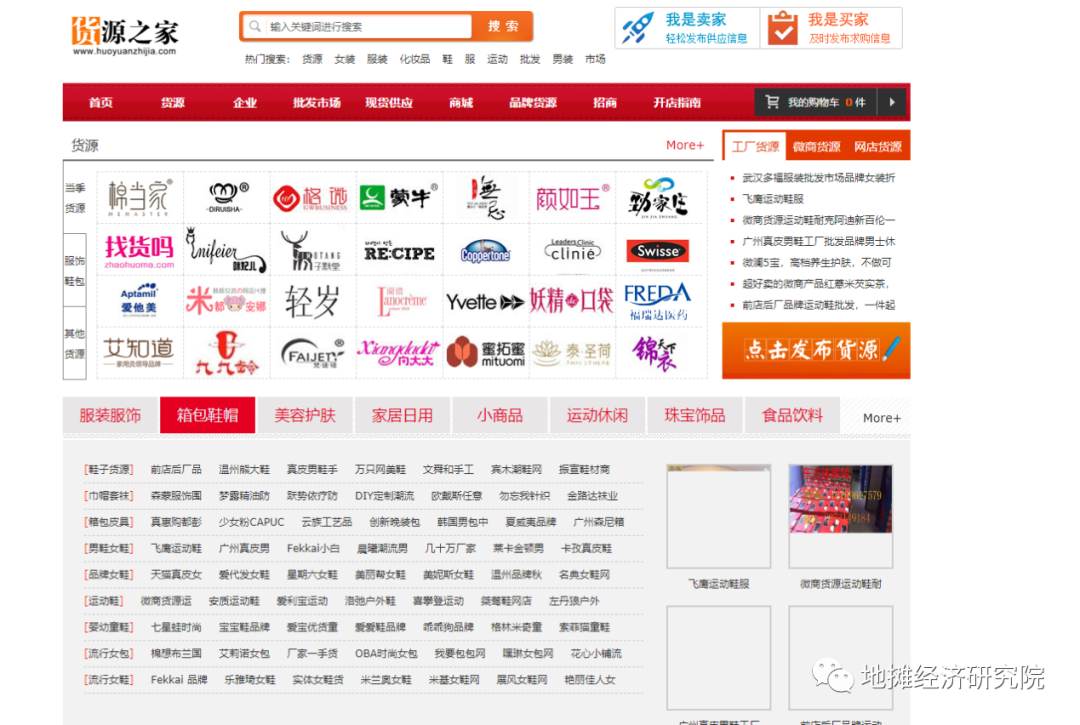Select the 家居日用 category tab

click(402, 415)
